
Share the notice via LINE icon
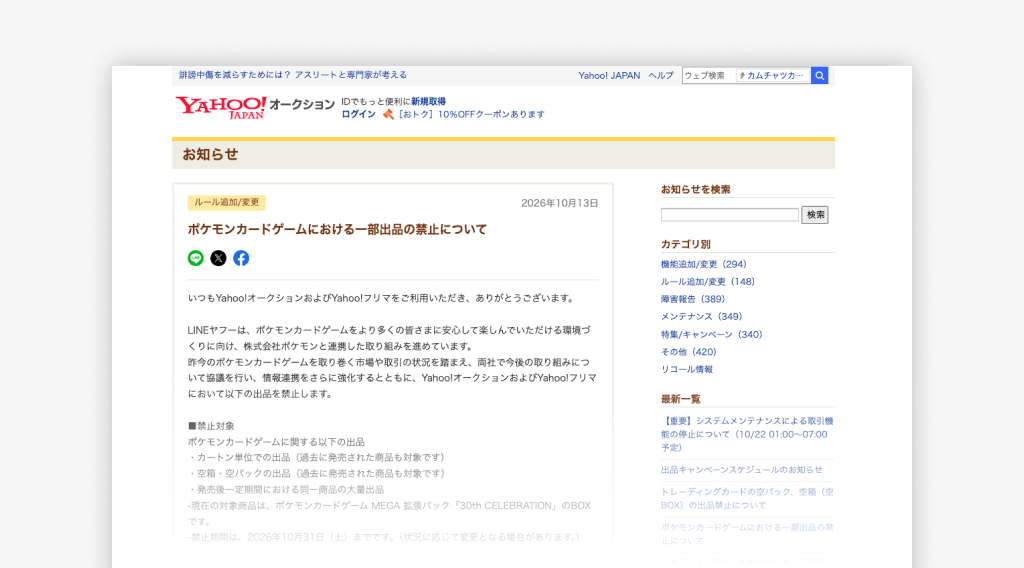coord(195,258)
